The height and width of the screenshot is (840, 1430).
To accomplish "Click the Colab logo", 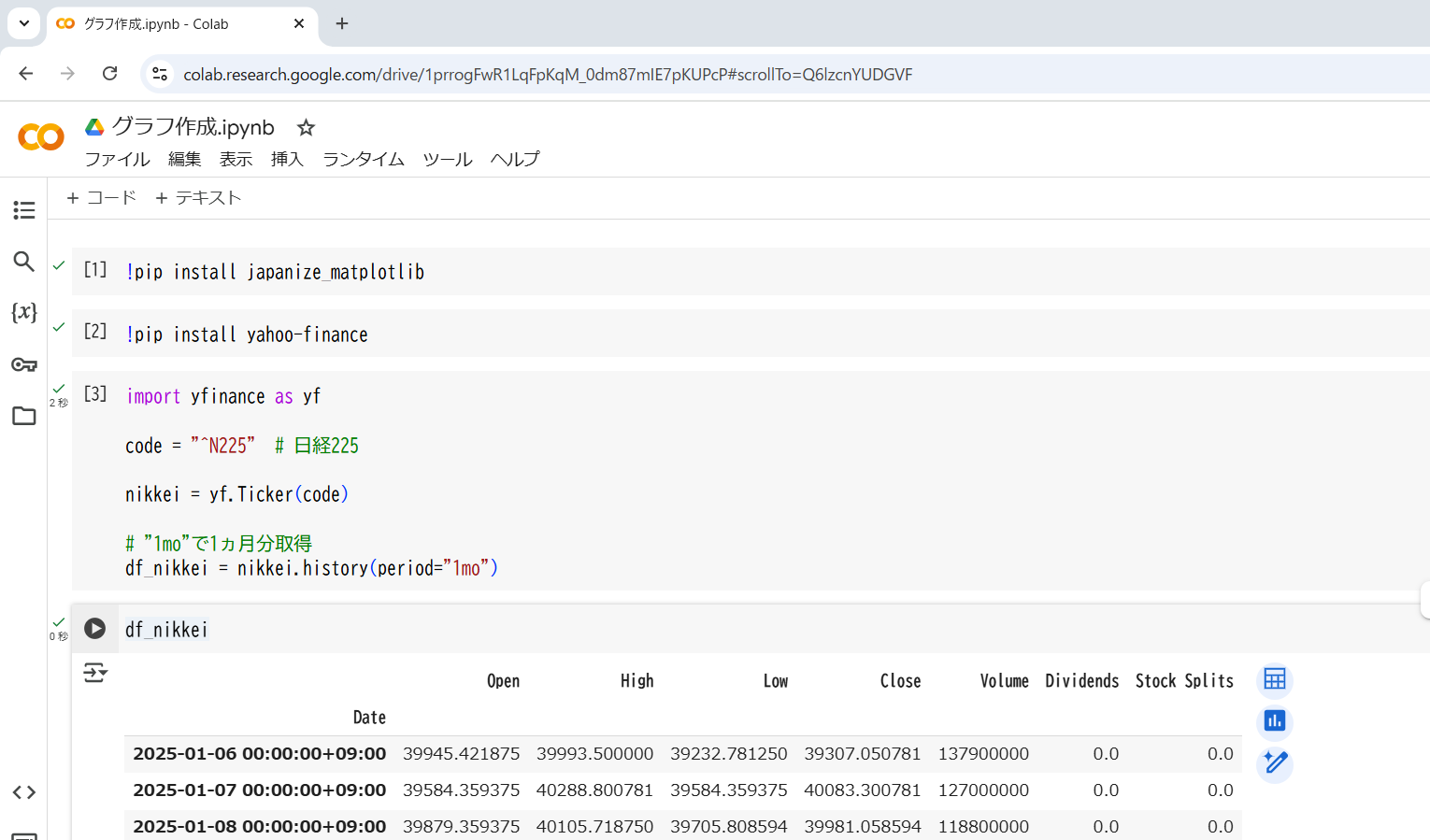I will pyautogui.click(x=39, y=136).
